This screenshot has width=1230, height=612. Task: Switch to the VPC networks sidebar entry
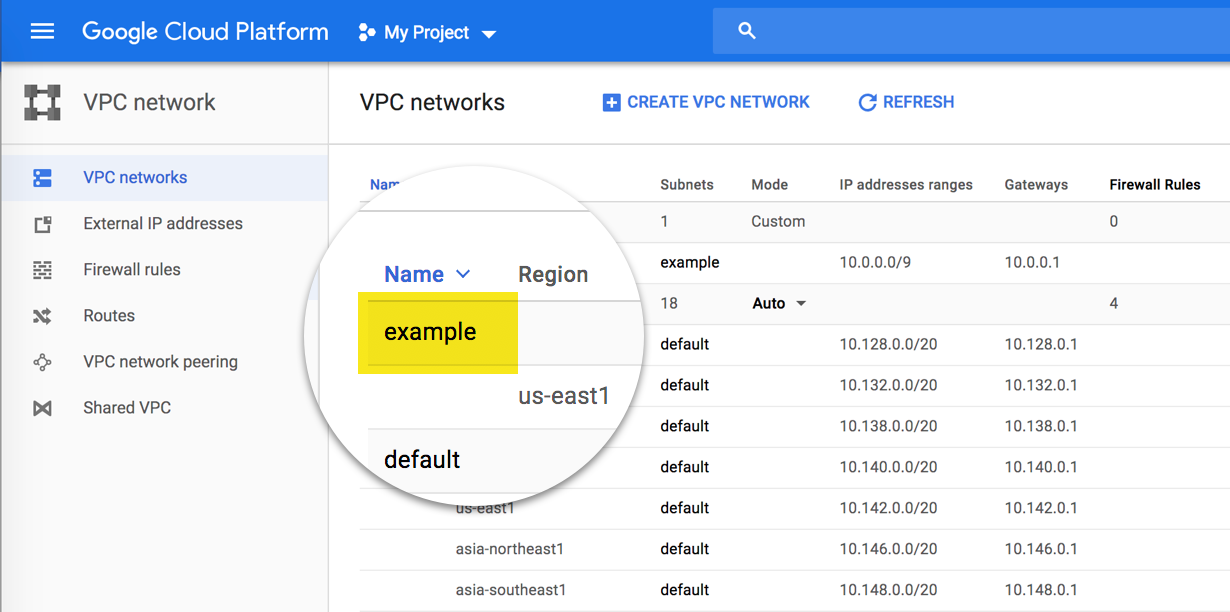coord(134,177)
